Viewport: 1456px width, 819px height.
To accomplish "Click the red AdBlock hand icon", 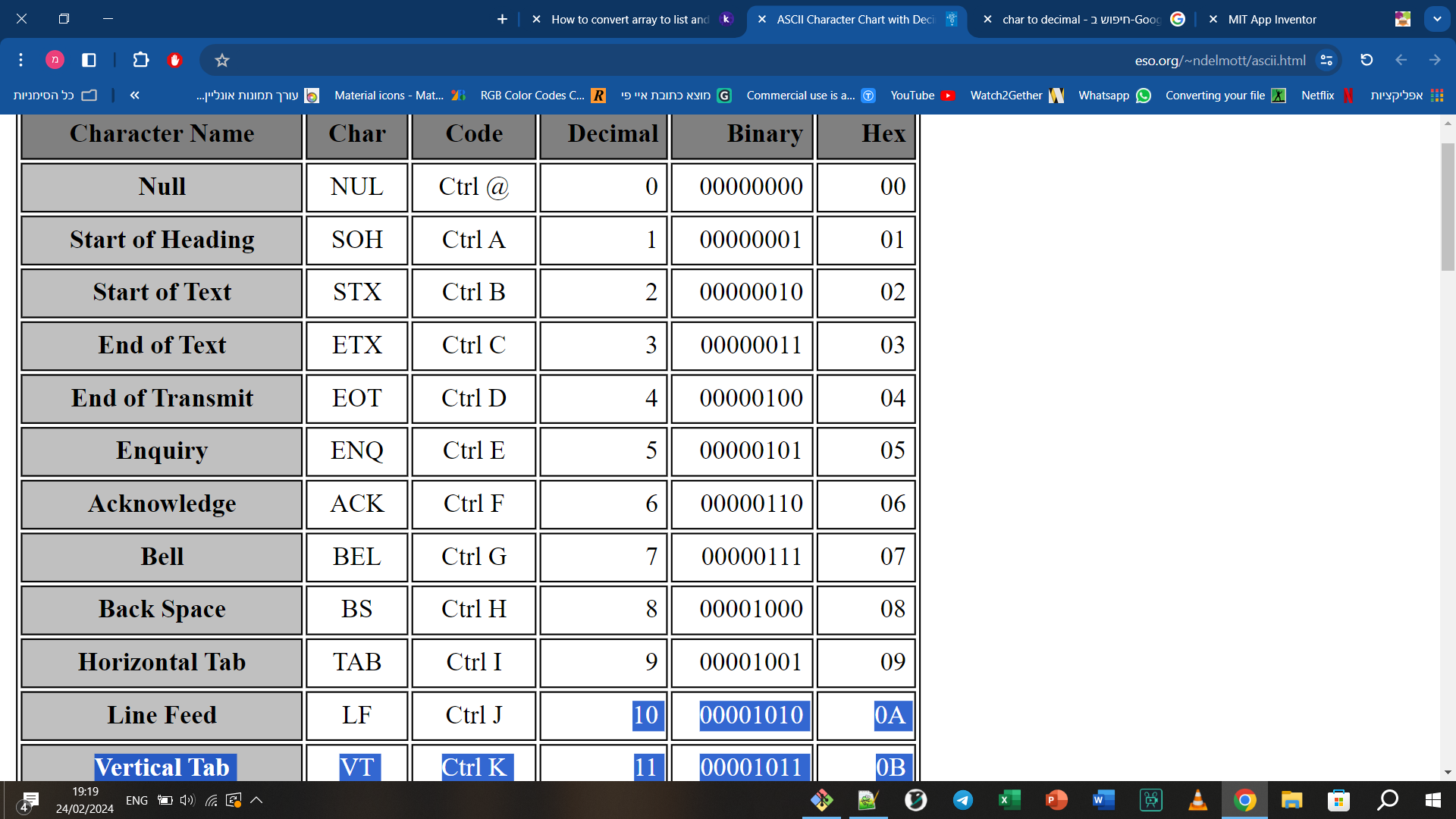I will pyautogui.click(x=174, y=60).
